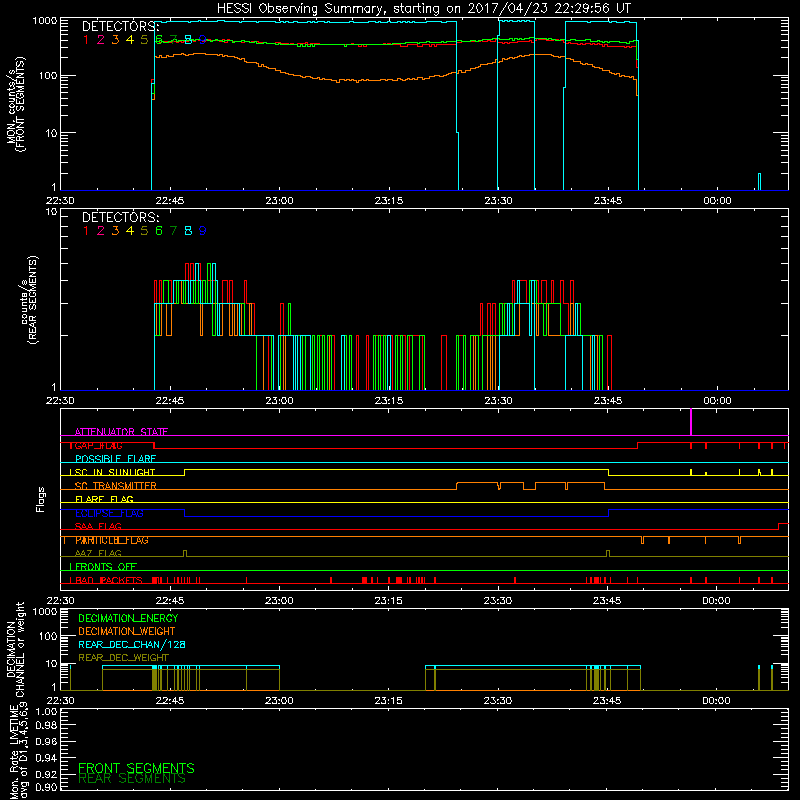Viewport: 800px width, 800px height.
Task: Click the 1000 tick on front segments y-axis
Action: click(45, 21)
